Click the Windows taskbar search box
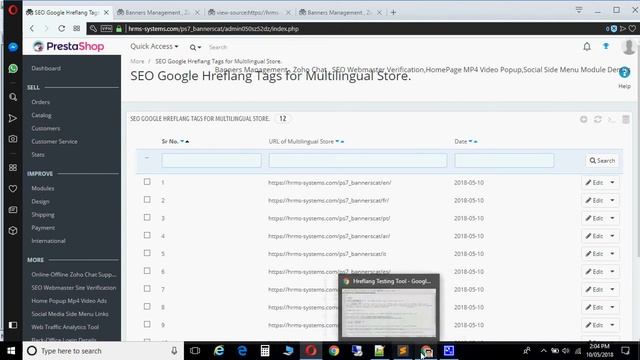This screenshot has width=640, height=360. 103,351
